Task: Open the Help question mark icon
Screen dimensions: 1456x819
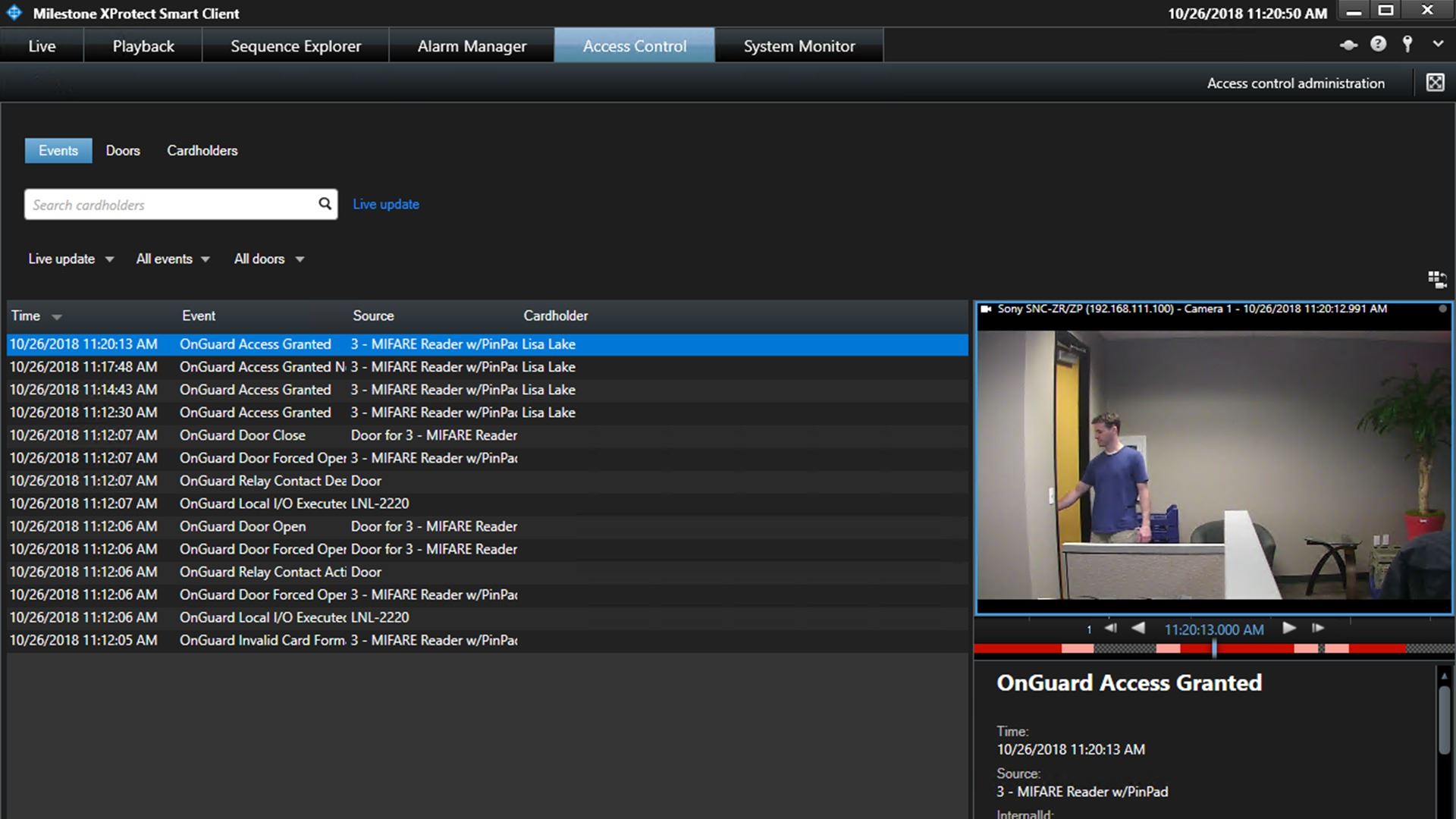Action: [1378, 44]
